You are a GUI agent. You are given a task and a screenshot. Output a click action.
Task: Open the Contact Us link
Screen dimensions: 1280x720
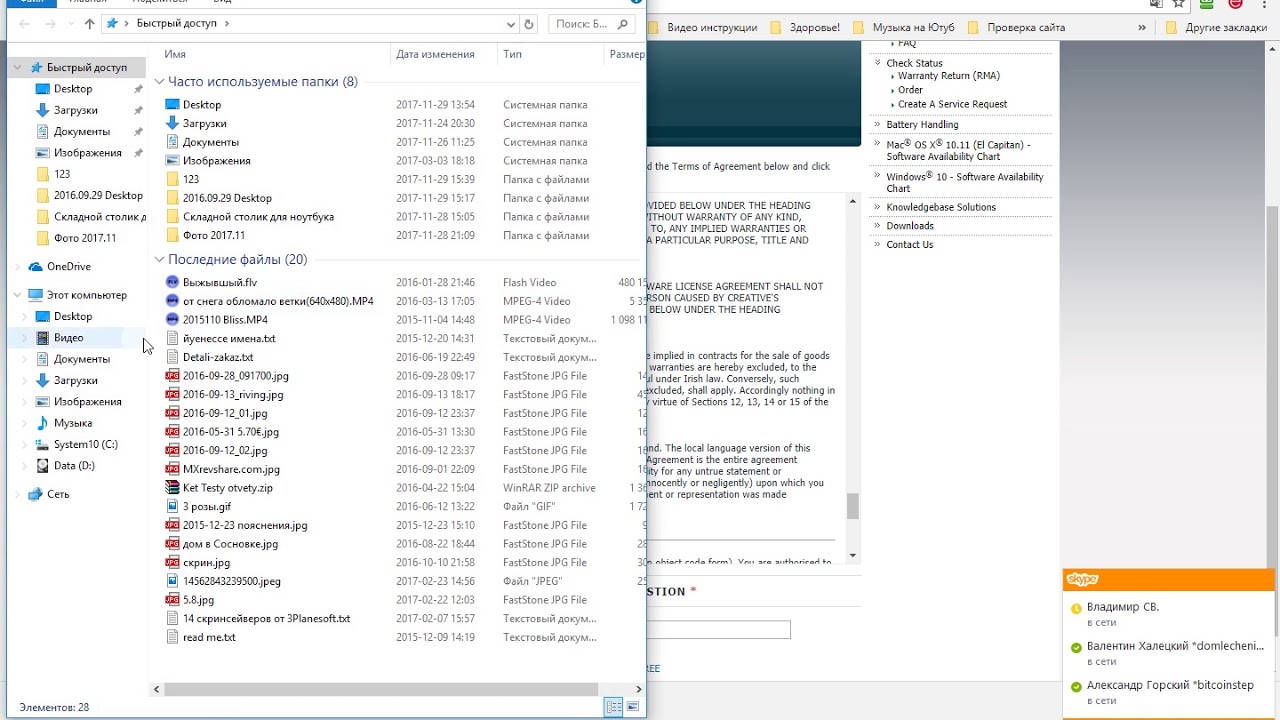tap(909, 244)
